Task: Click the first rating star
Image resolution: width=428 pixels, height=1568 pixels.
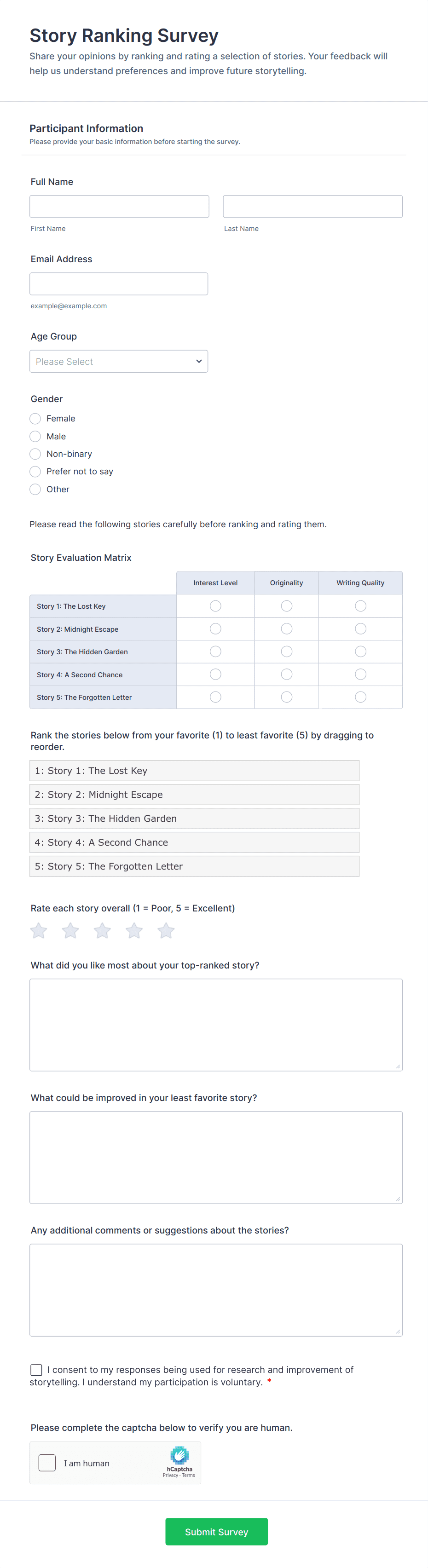Action: pyautogui.click(x=38, y=931)
